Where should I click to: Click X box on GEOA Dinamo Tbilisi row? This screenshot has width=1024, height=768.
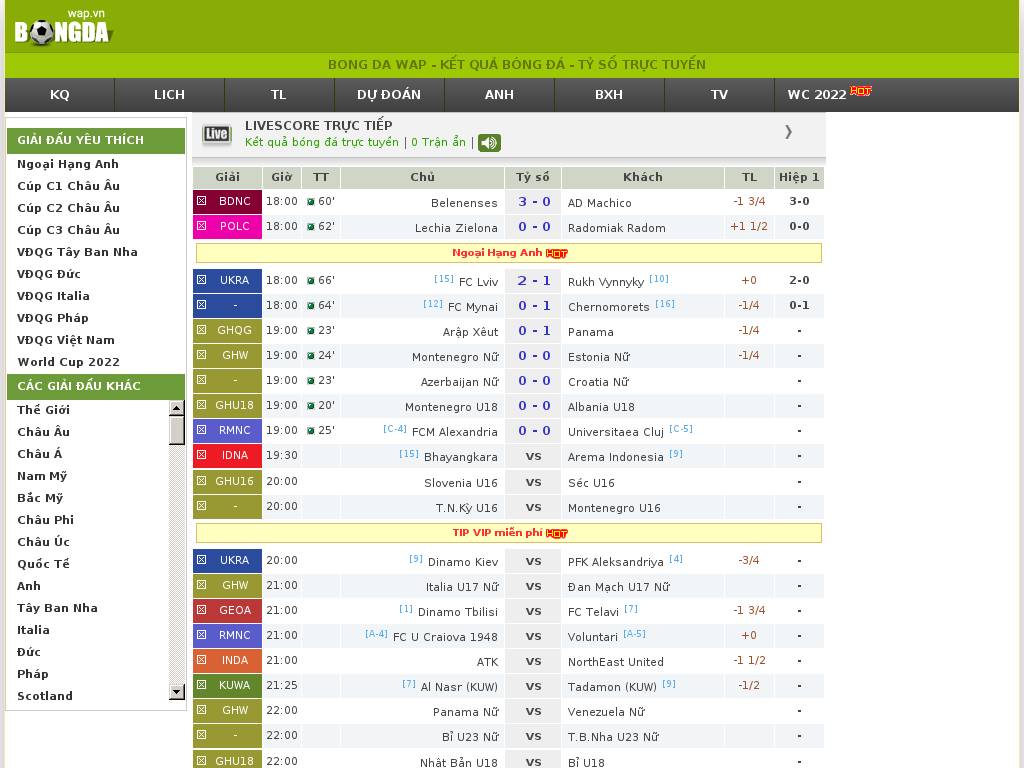[x=201, y=610]
